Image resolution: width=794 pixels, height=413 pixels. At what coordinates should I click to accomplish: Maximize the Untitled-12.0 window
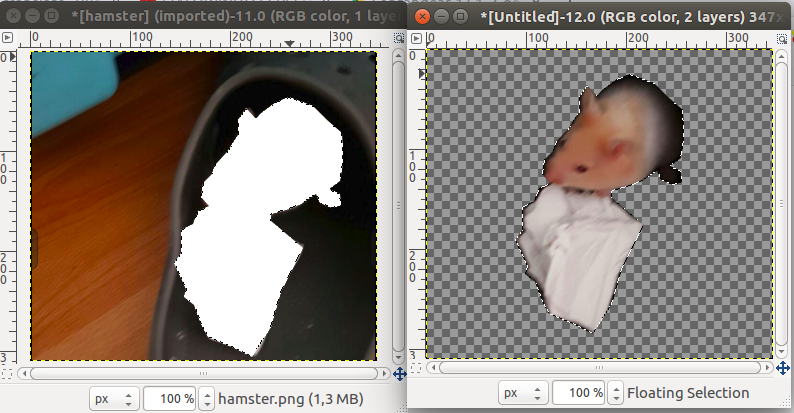[x=460, y=17]
